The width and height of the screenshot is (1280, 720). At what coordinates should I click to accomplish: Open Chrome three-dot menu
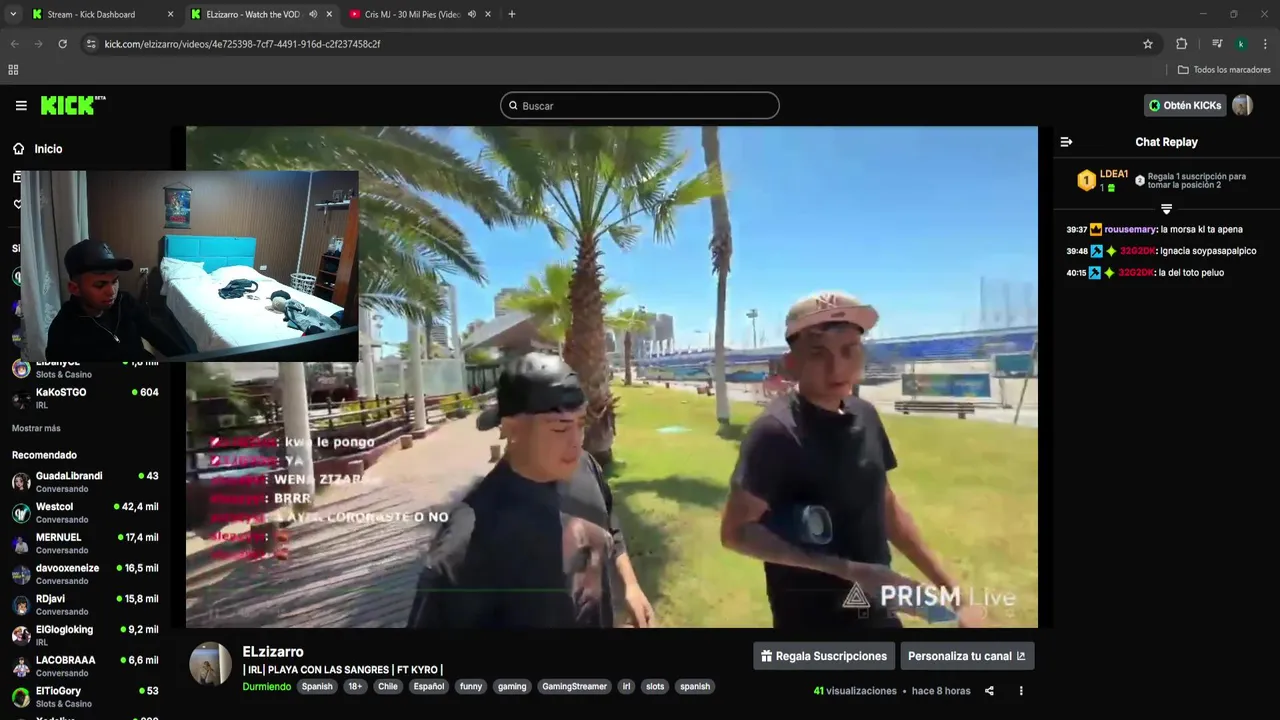1265,44
